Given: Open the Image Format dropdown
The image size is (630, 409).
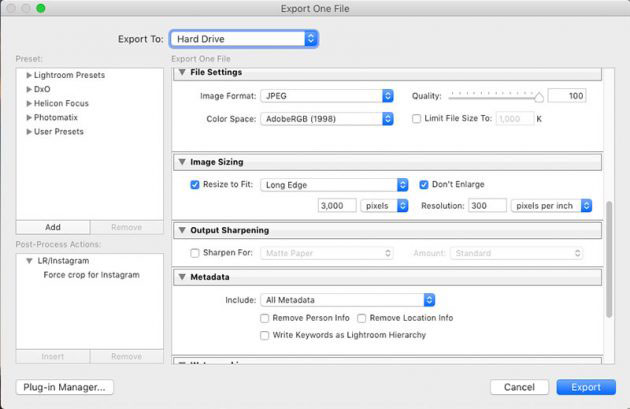Looking at the screenshot, I should click(327, 96).
